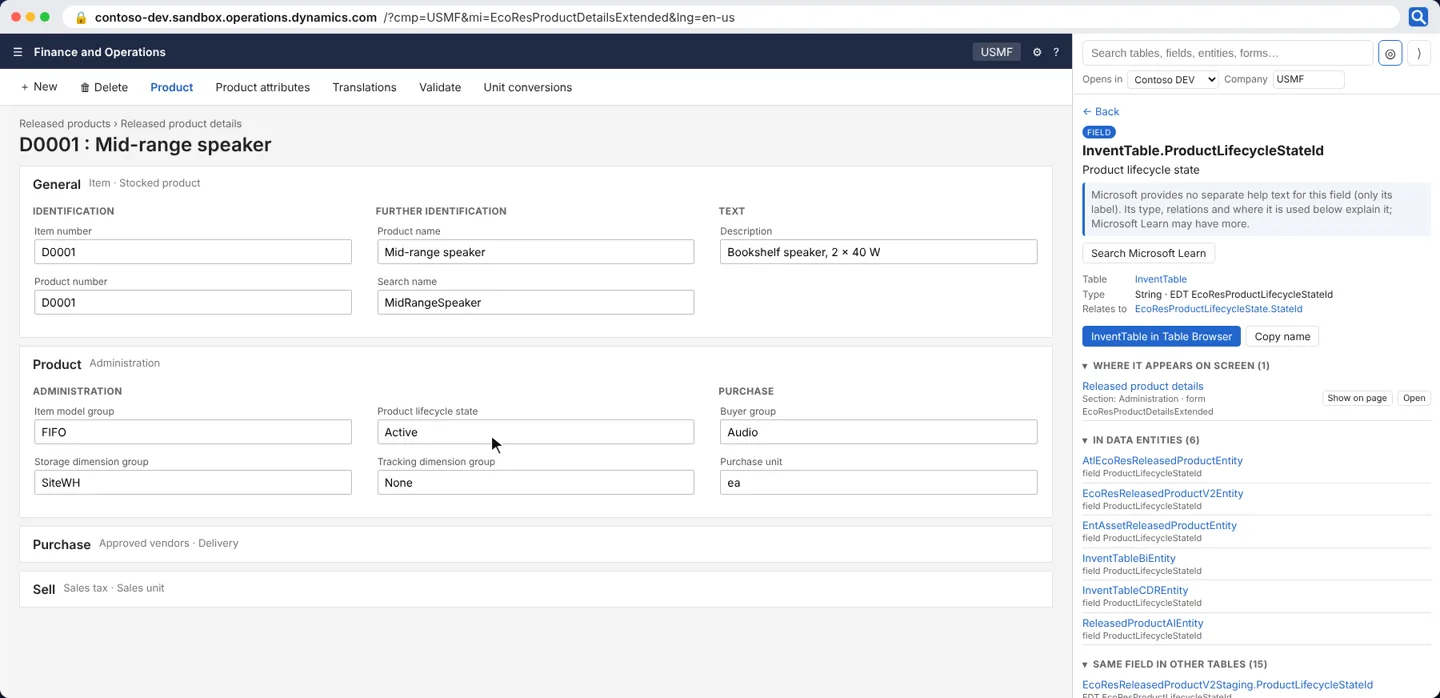Focus the side panel search field
Image resolution: width=1440 pixels, height=698 pixels.
(x=1228, y=53)
